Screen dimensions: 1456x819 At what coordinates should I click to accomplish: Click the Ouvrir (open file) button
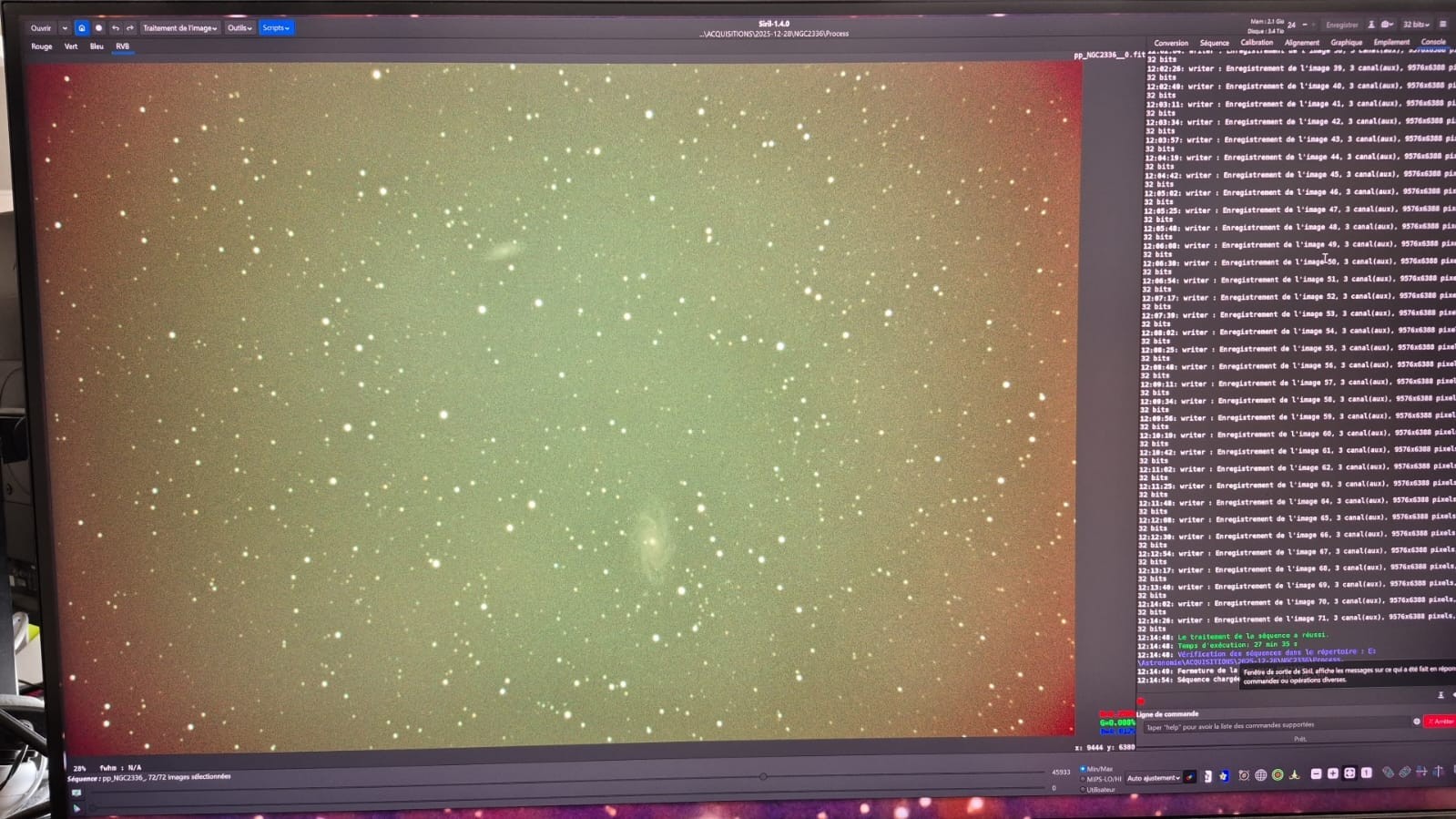pyautogui.click(x=41, y=28)
